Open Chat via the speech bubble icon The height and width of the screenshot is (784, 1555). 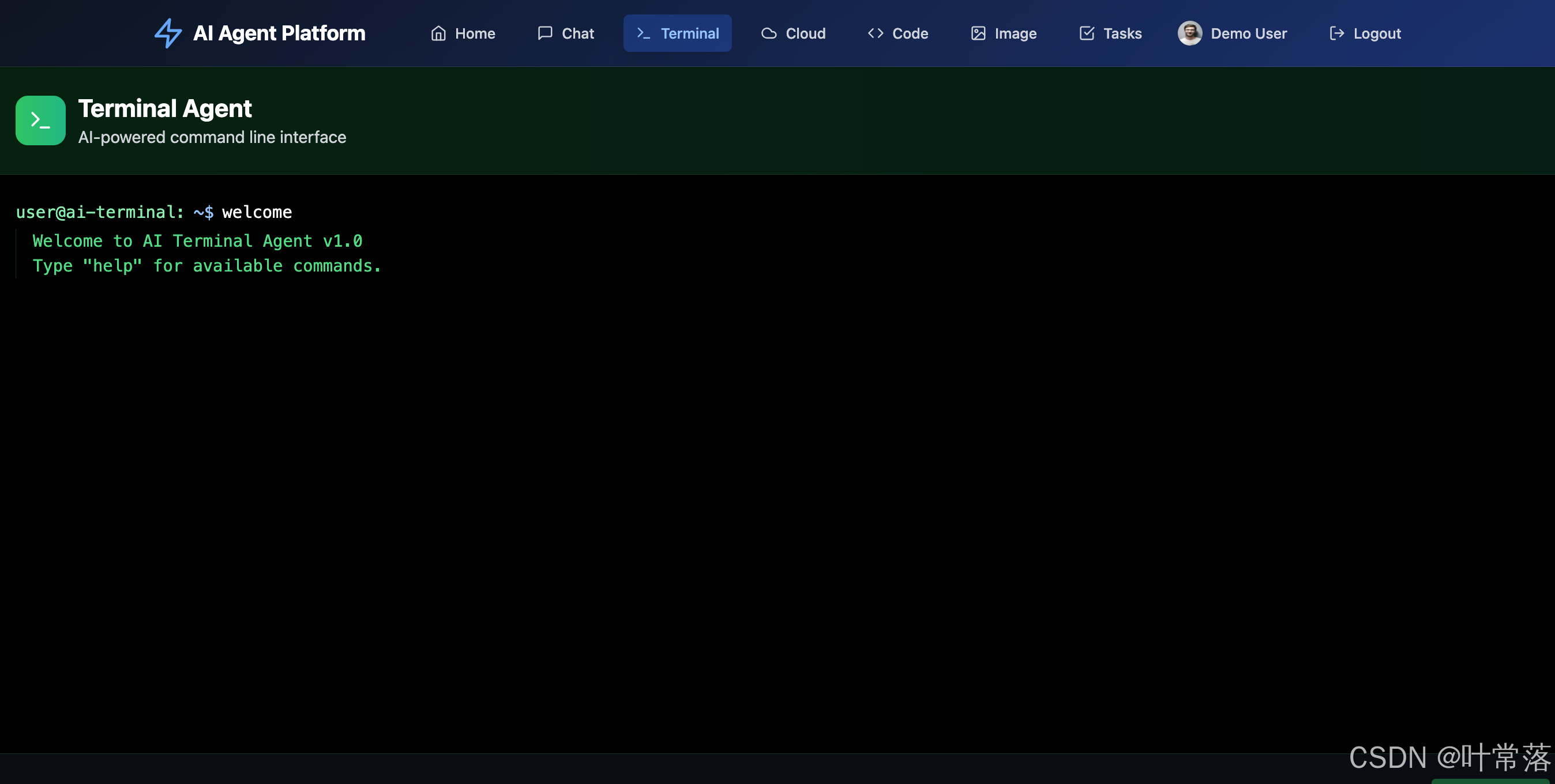544,33
